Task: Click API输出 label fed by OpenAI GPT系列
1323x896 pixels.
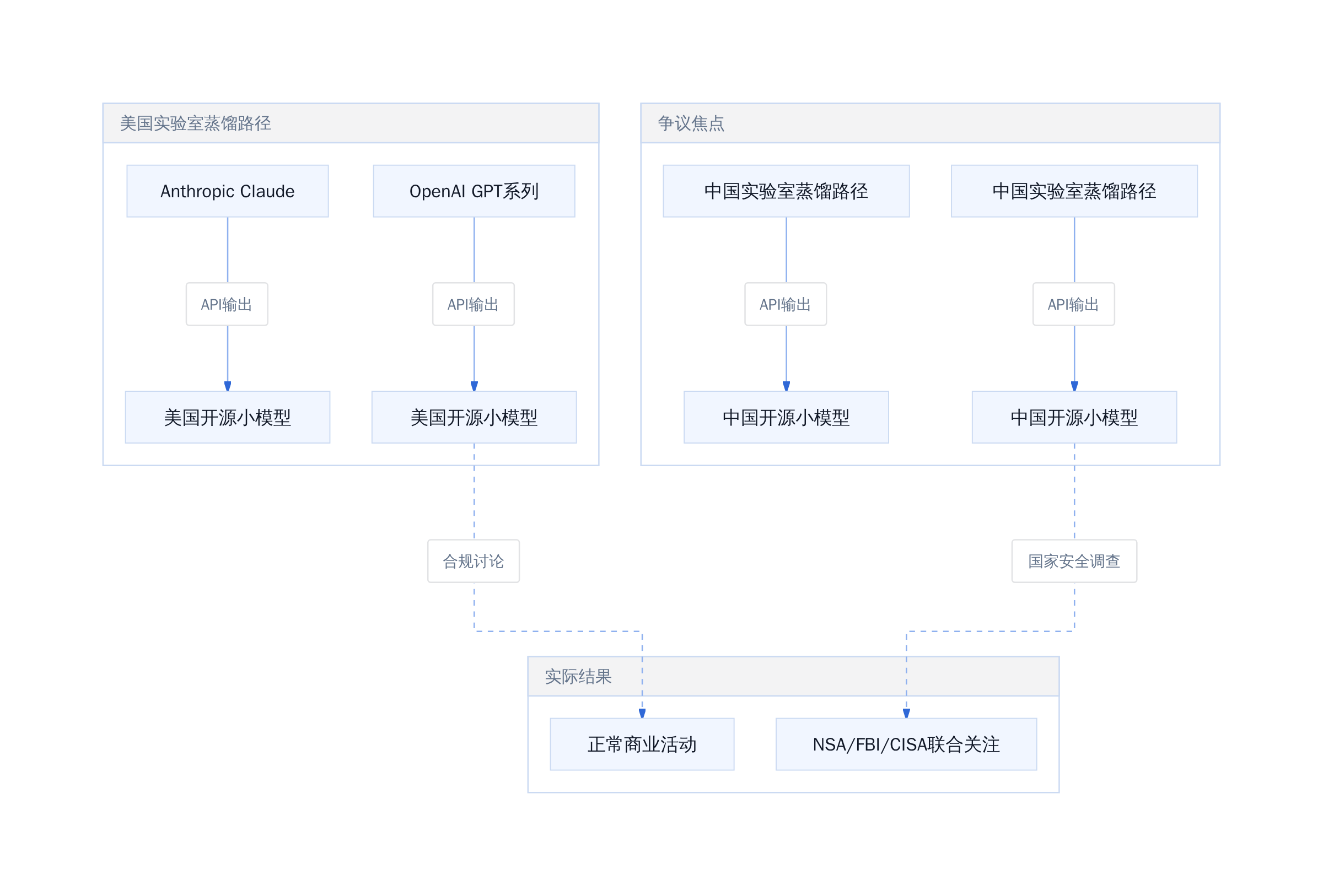Action: 474,304
